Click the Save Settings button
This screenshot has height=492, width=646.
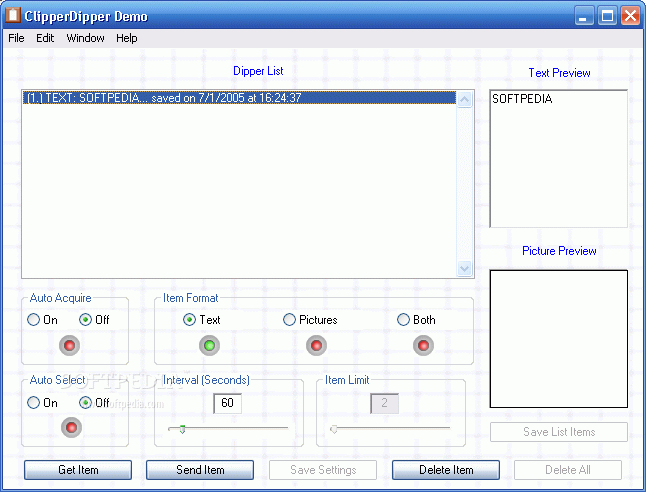click(x=323, y=470)
